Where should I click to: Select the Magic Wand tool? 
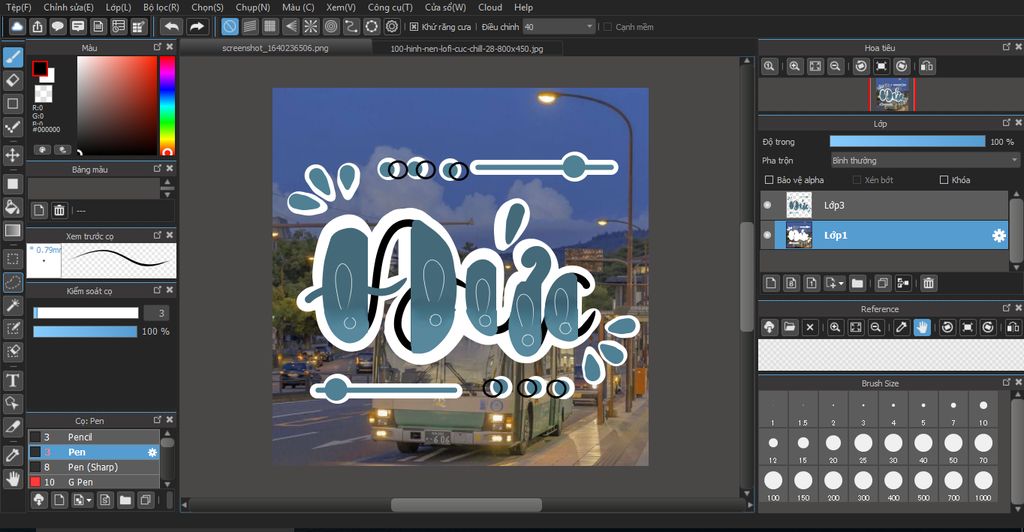(x=12, y=305)
